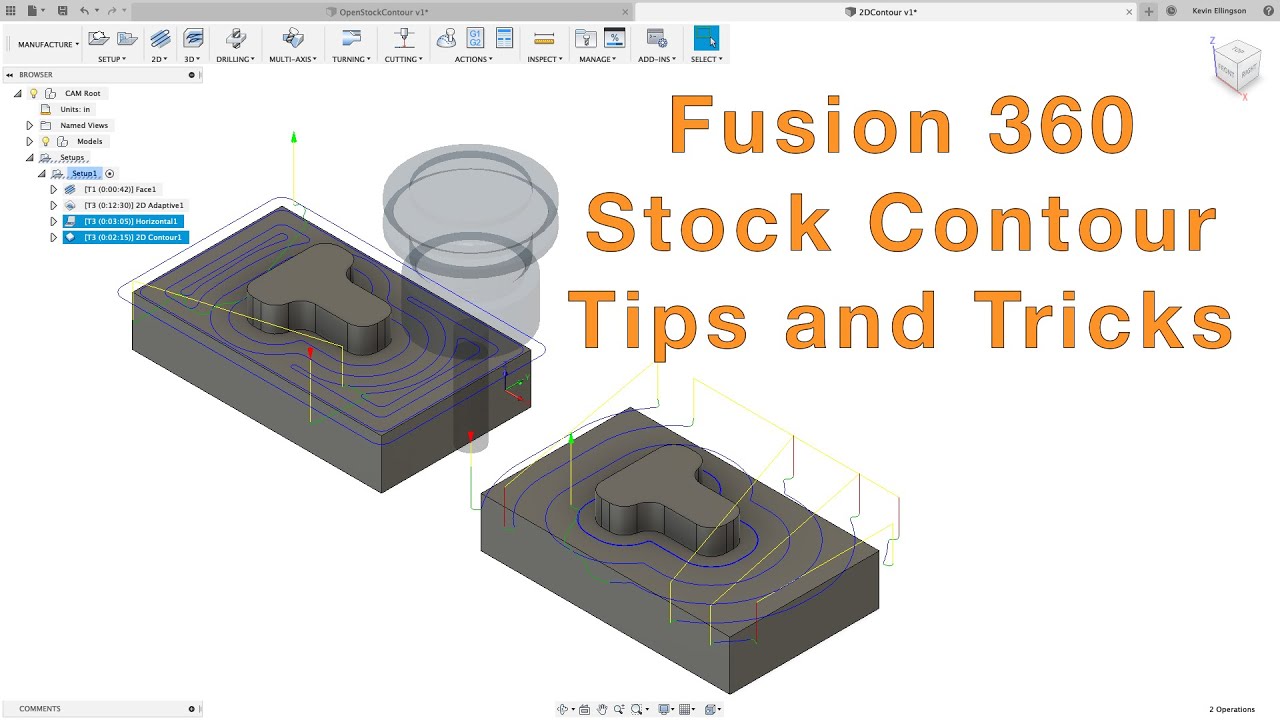The width and height of the screenshot is (1280, 720).
Task: Click the Setup Sheet icon
Action: click(504, 39)
